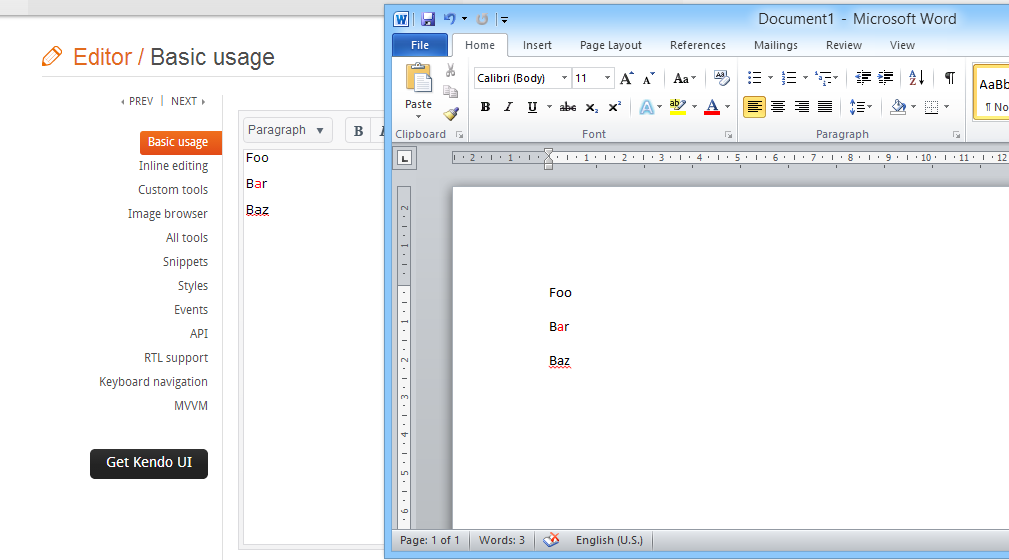The height and width of the screenshot is (560, 1009).
Task: Open the Font dialog launcher
Action: pyautogui.click(x=728, y=135)
